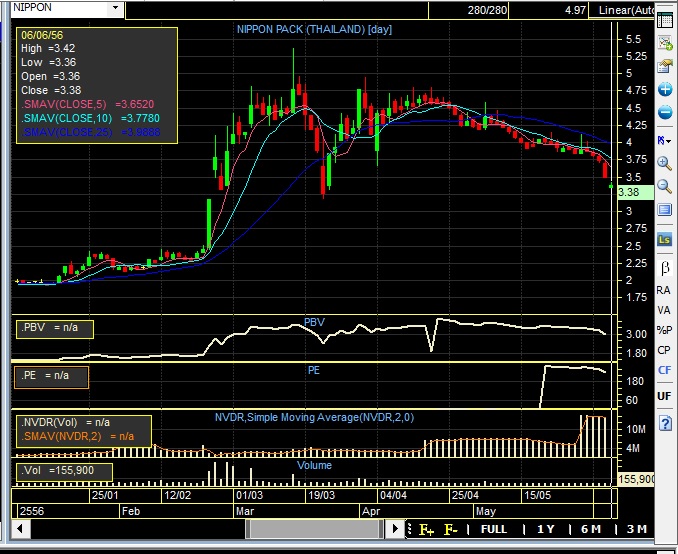
Task: Click the Linear(Auto) scale selector
Action: tap(621, 10)
